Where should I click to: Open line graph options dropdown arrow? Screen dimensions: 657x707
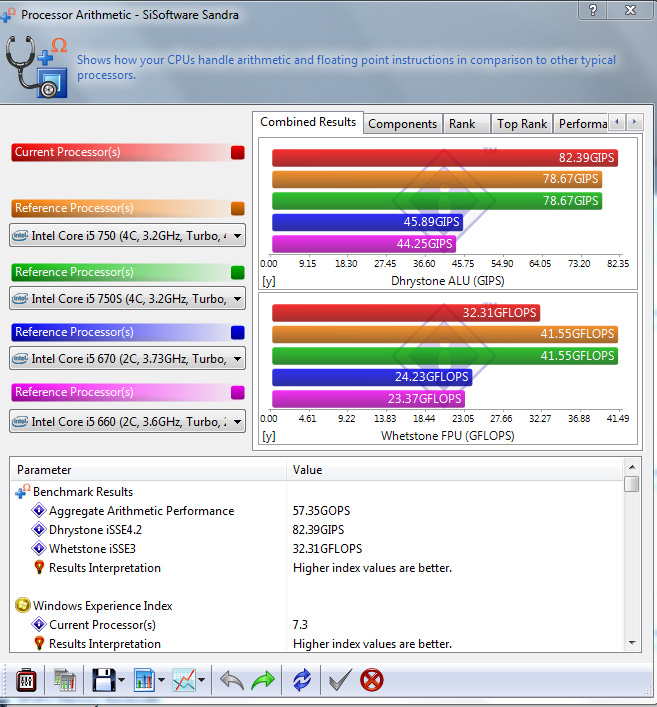202,680
